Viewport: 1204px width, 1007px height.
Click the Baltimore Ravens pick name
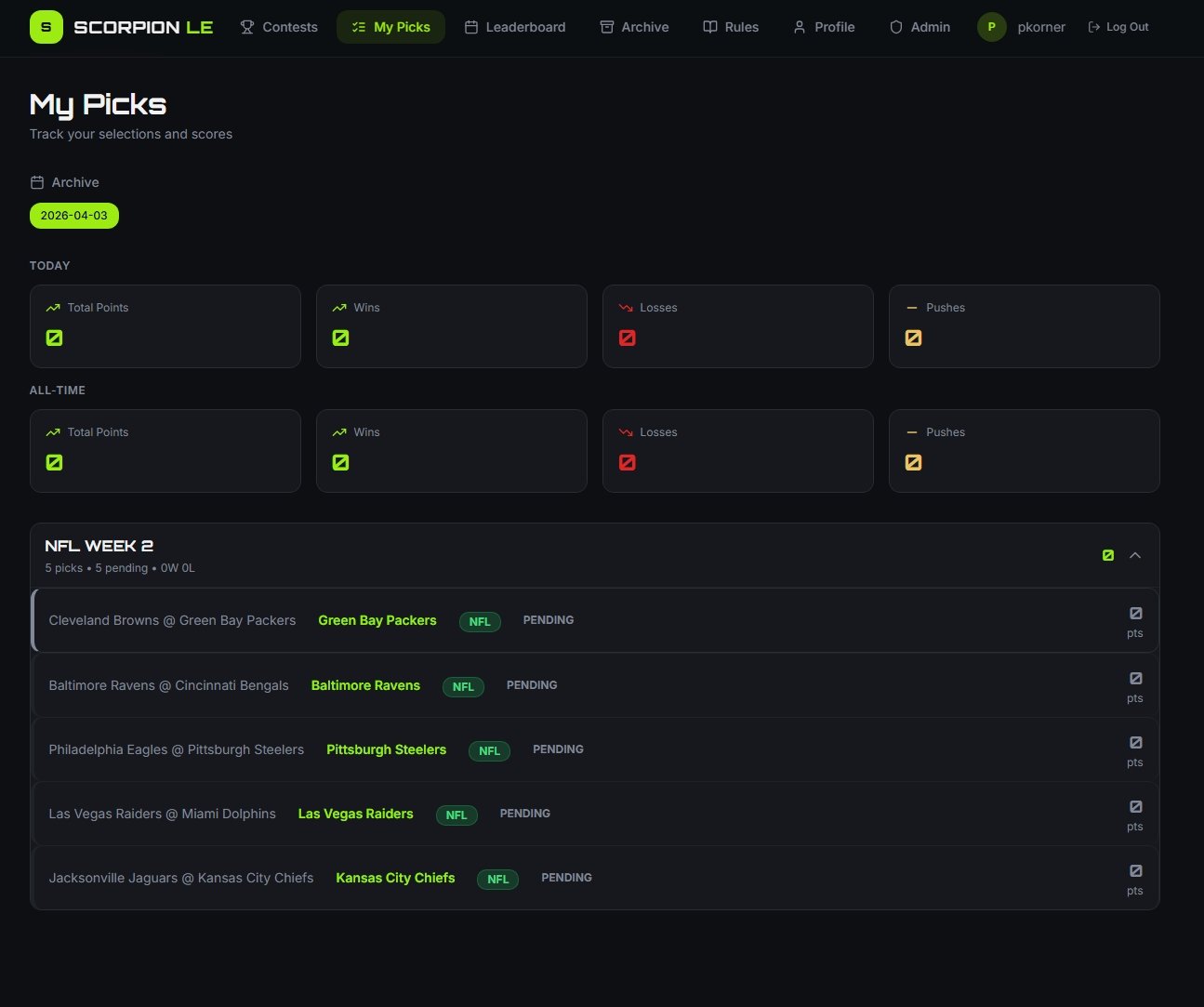(x=365, y=685)
